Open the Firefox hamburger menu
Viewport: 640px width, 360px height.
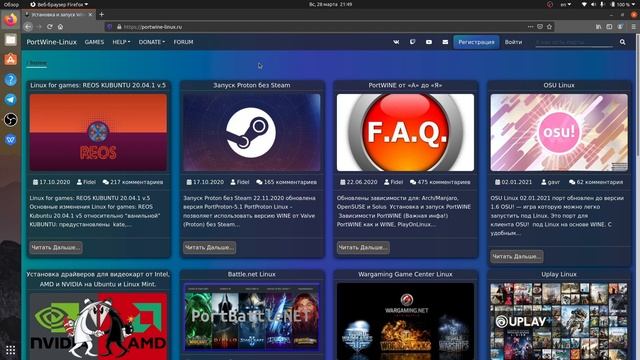pyautogui.click(x=633, y=27)
